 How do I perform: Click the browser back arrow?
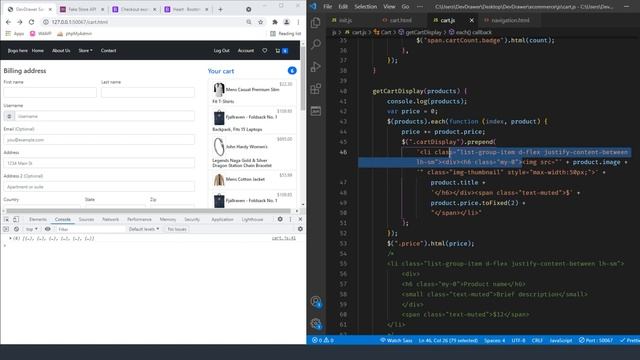pos(8,22)
